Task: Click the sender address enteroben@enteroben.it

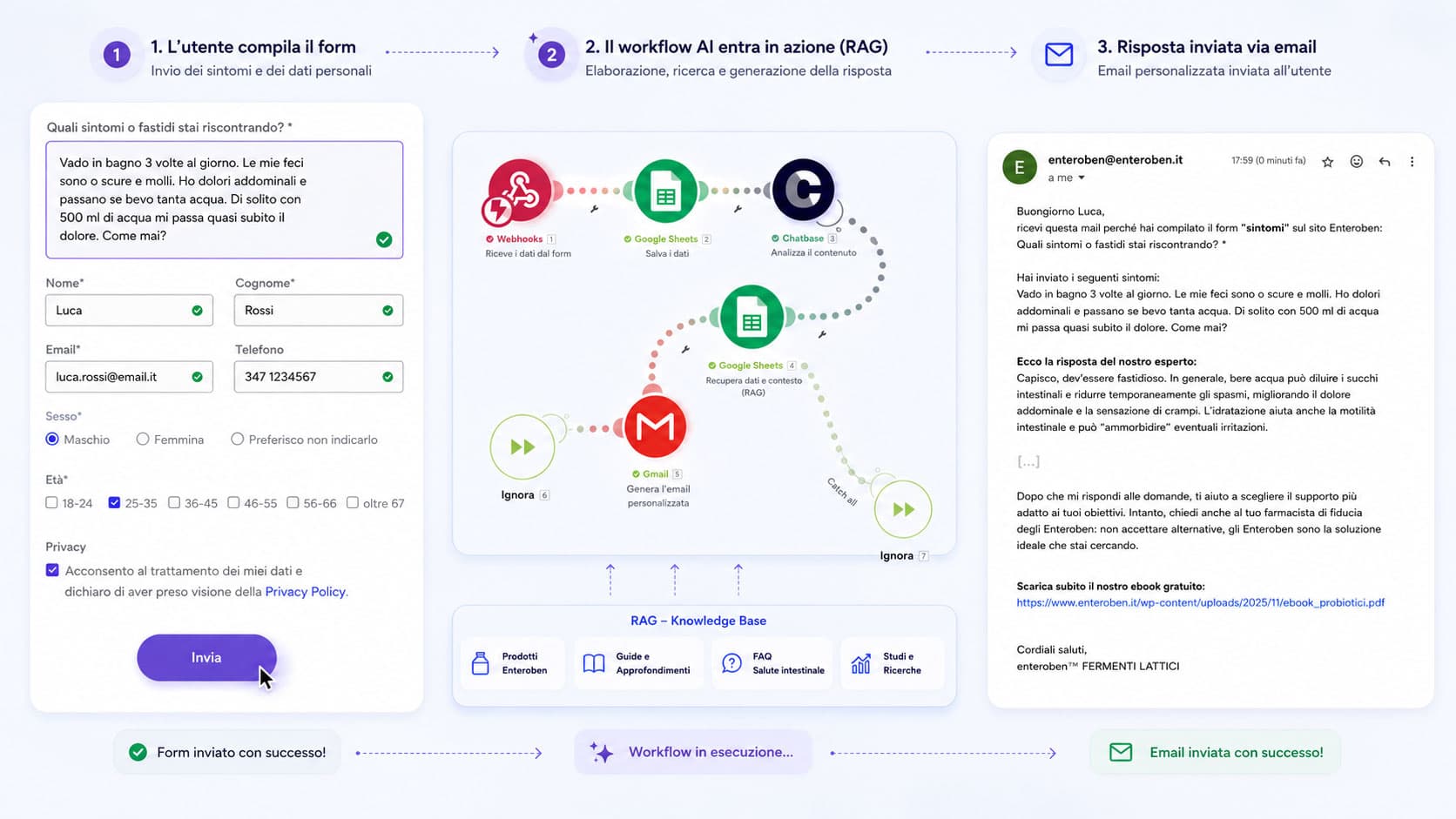Action: click(1116, 160)
